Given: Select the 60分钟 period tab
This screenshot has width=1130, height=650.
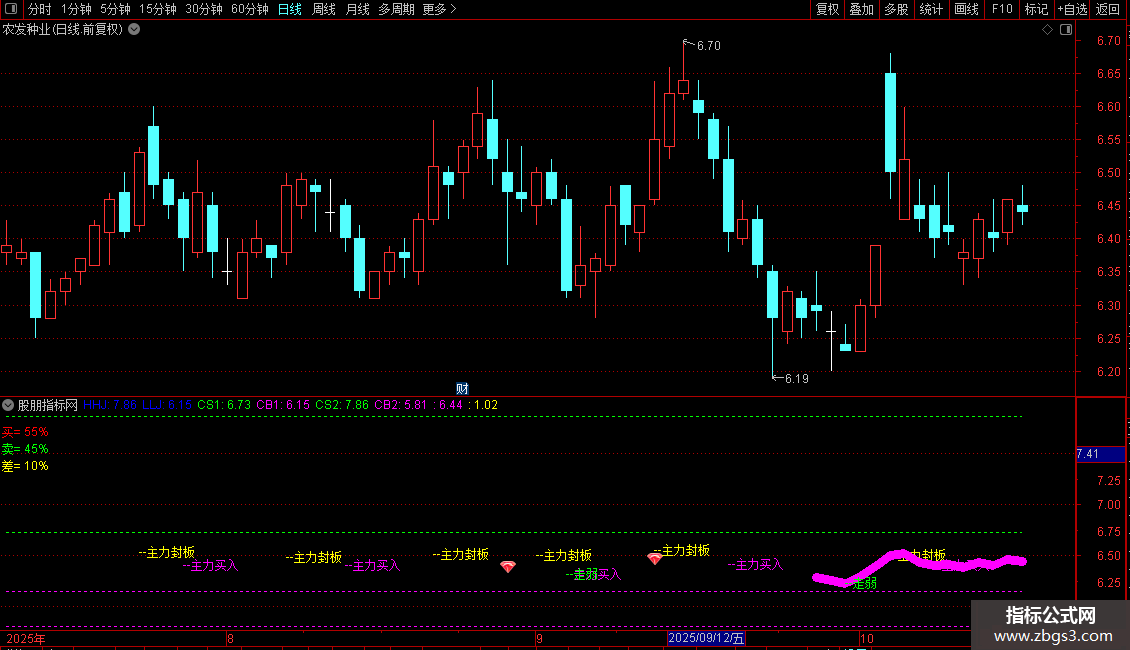Looking at the screenshot, I should tap(249, 9).
